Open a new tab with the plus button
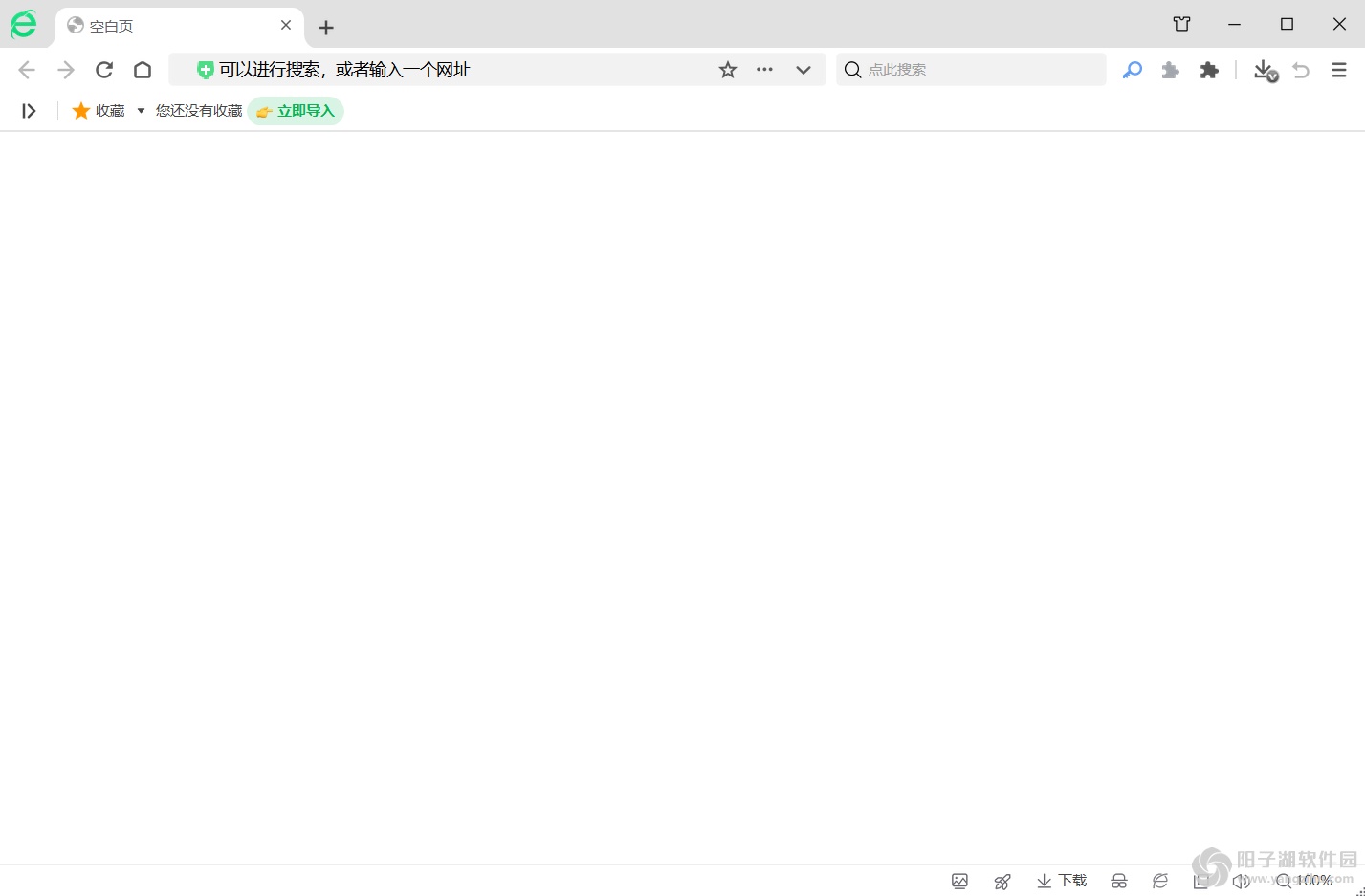This screenshot has height=896, width=1365. 326,27
